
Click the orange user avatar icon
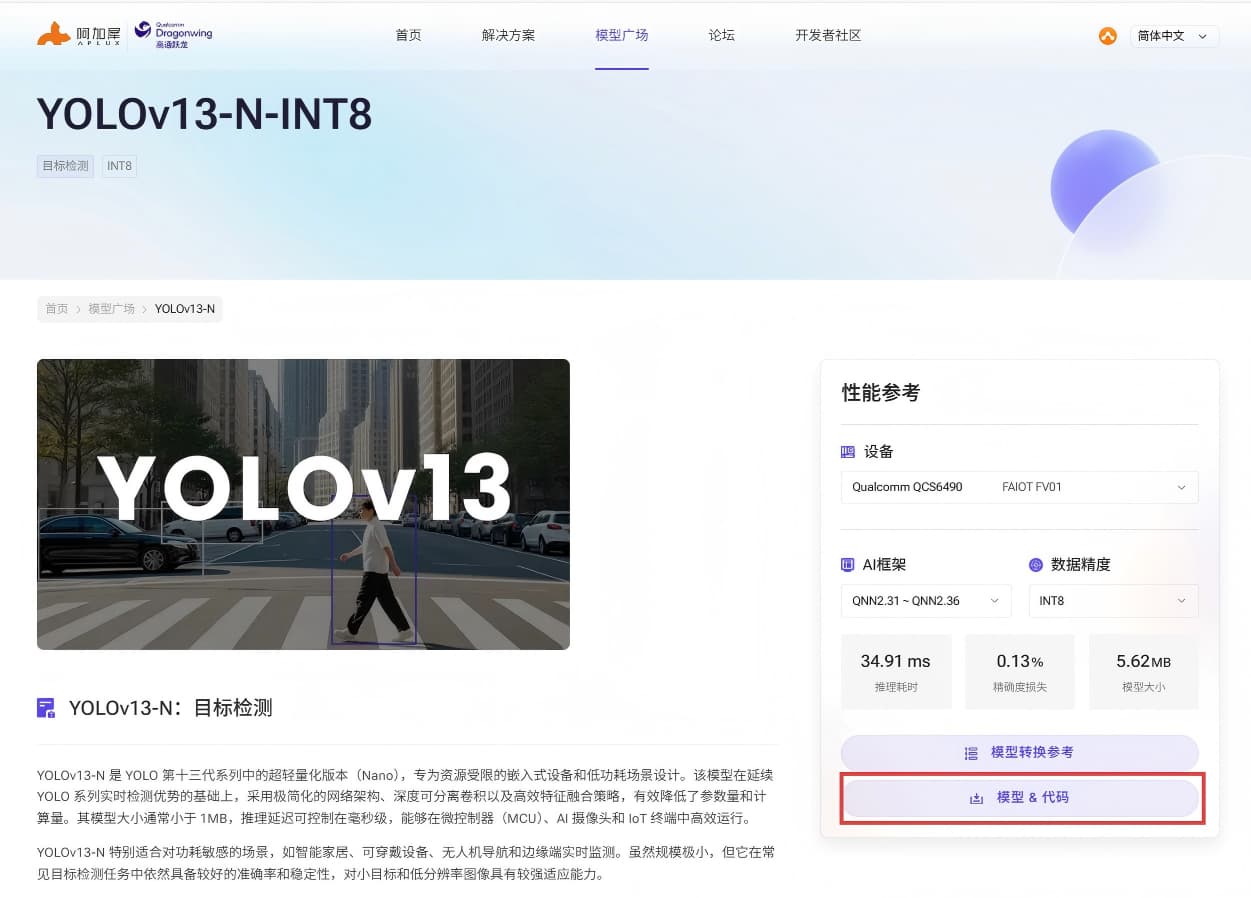(x=1107, y=36)
